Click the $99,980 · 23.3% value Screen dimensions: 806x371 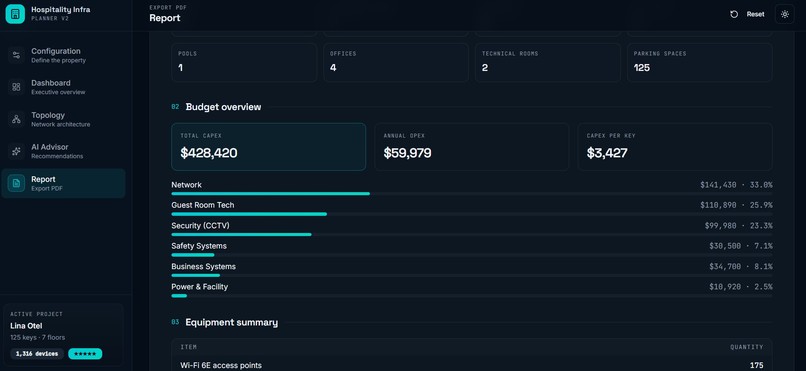click(x=739, y=226)
